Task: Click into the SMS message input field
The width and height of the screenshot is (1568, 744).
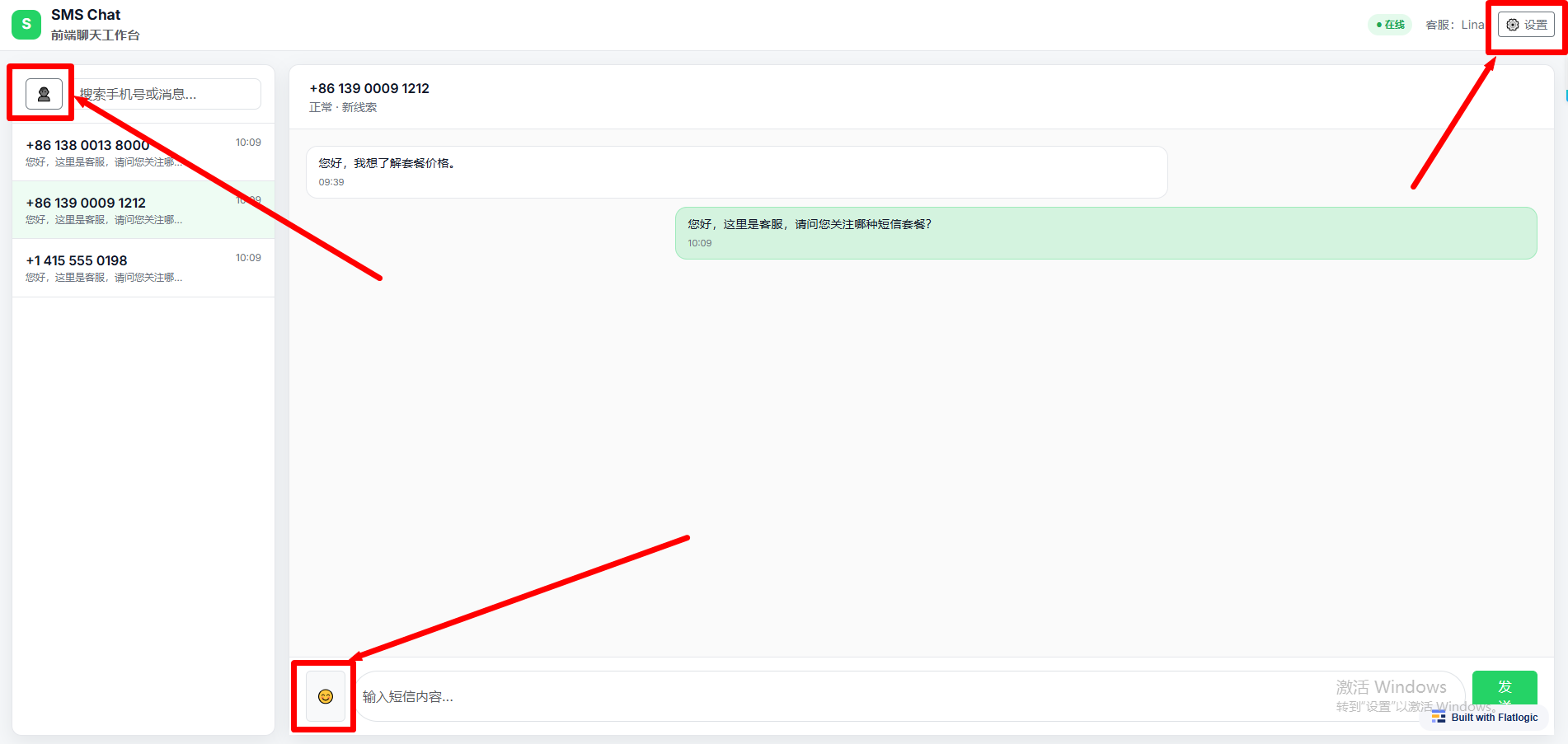Action: (841, 697)
